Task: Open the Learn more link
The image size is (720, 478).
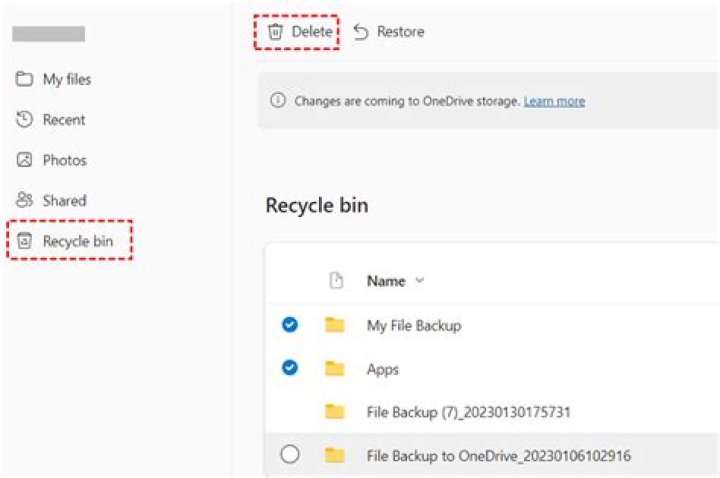Action: 554,101
